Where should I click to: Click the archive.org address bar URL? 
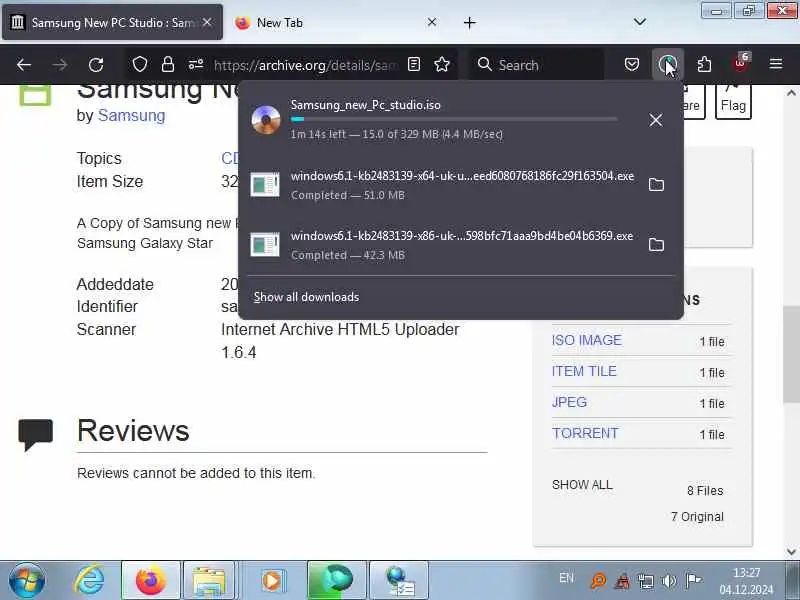click(x=306, y=65)
